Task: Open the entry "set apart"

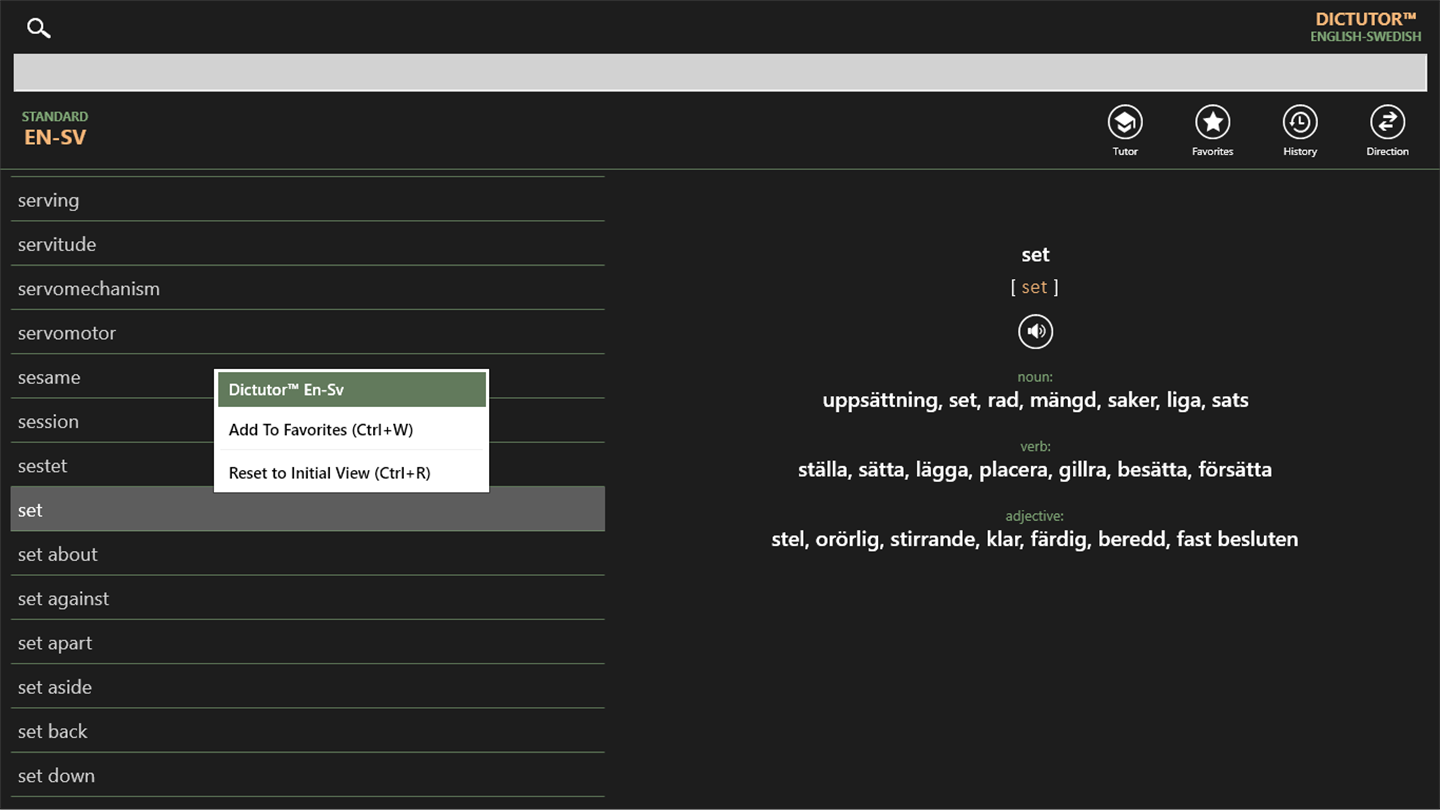Action: [x=308, y=643]
